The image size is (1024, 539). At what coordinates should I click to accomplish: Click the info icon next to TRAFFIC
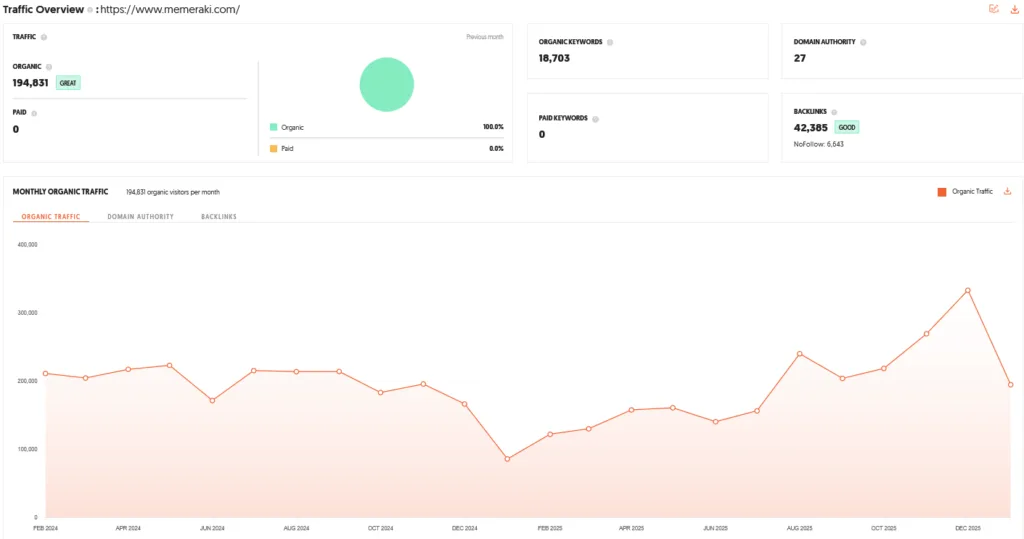[44, 37]
